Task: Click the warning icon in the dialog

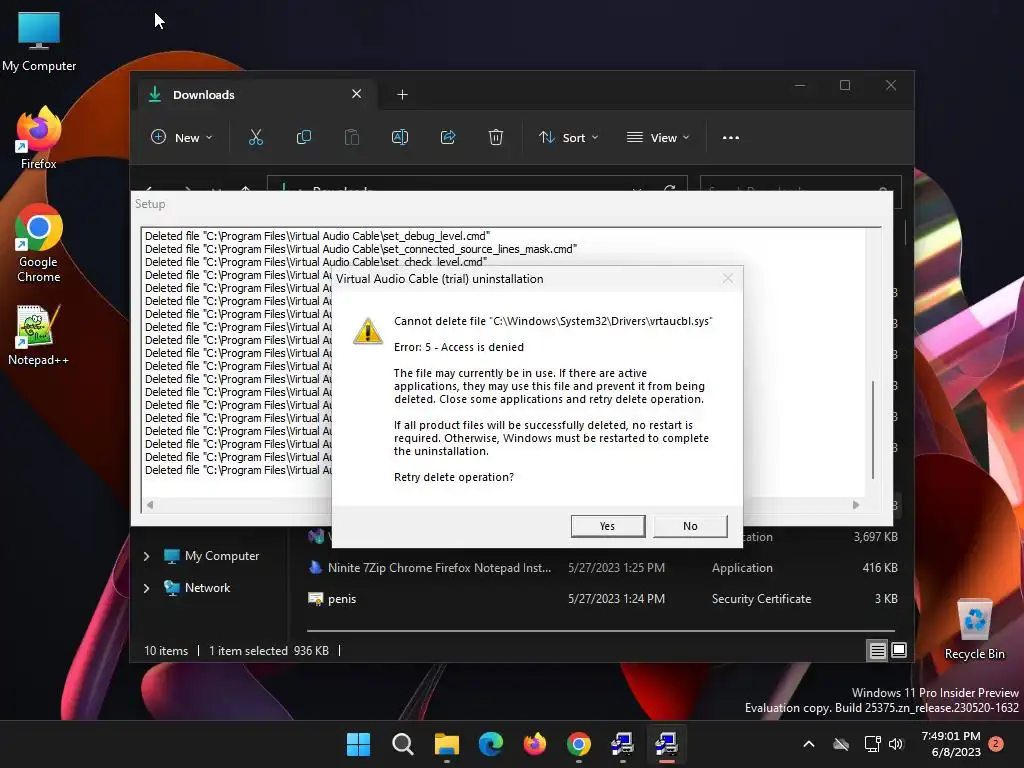Action: tap(368, 331)
